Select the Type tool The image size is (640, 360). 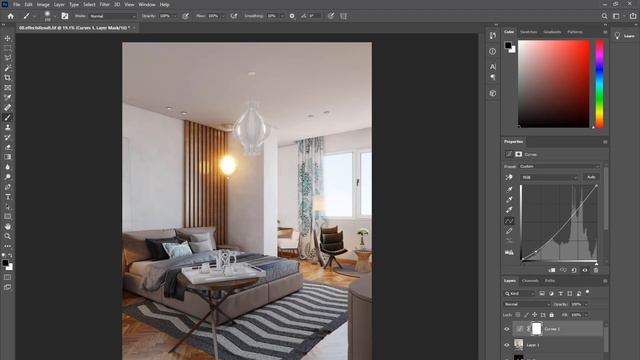pos(8,197)
